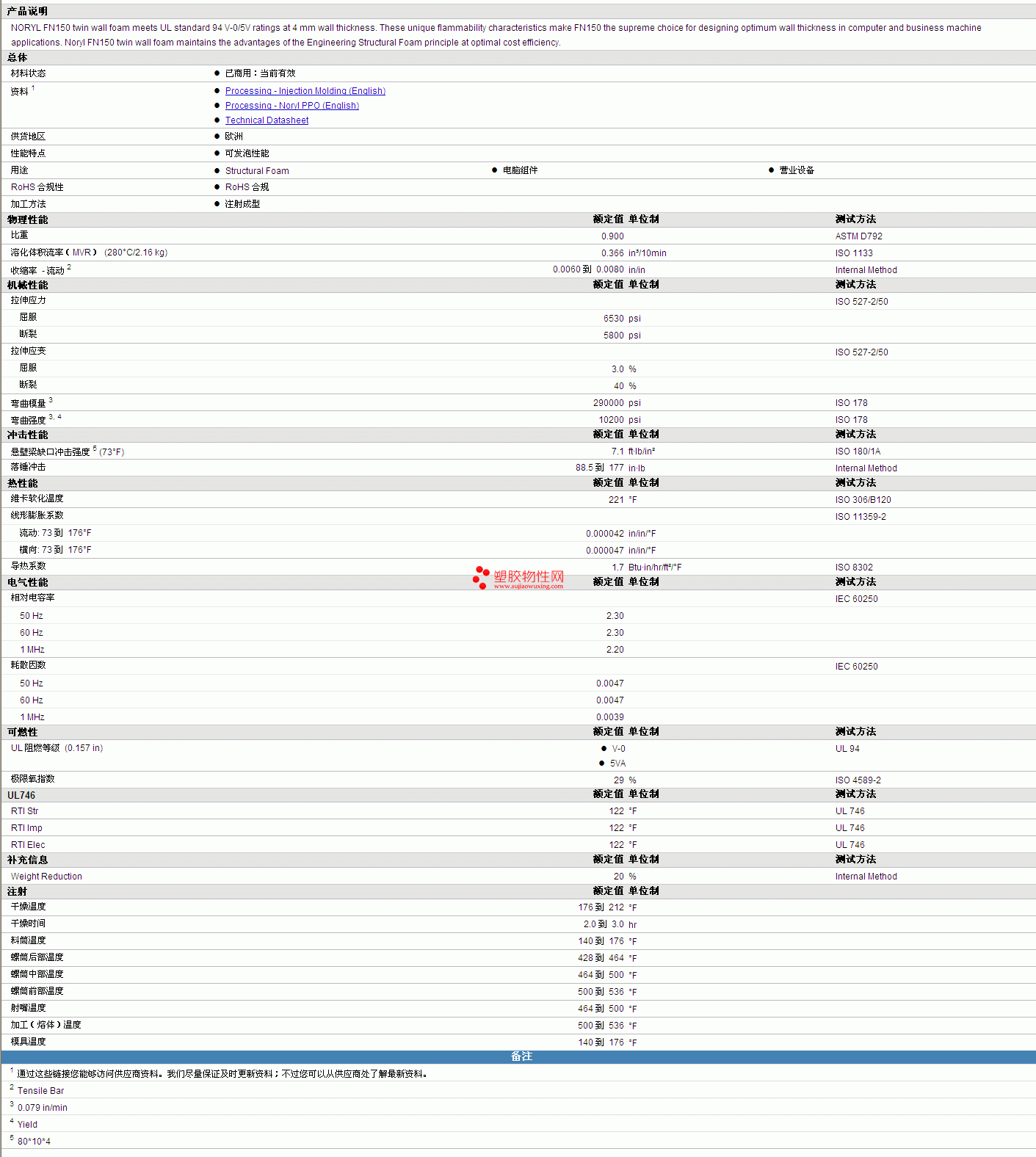The height and width of the screenshot is (1157, 1036).
Task: Select the specific gravity value 0.900
Action: click(x=612, y=236)
